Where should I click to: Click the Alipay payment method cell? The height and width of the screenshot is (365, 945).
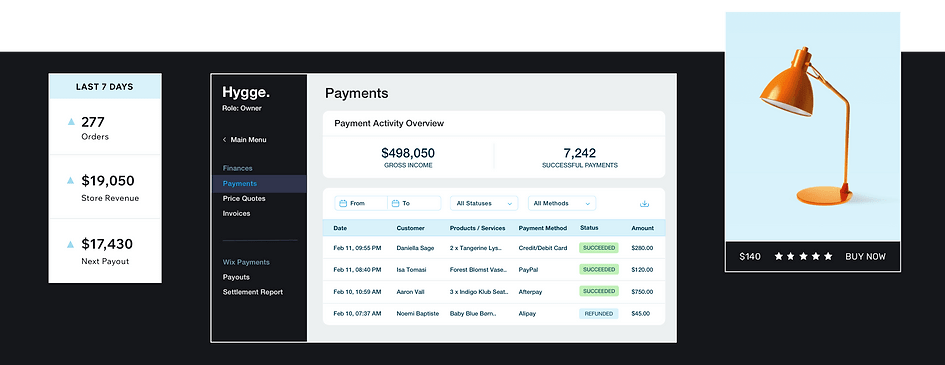point(527,314)
